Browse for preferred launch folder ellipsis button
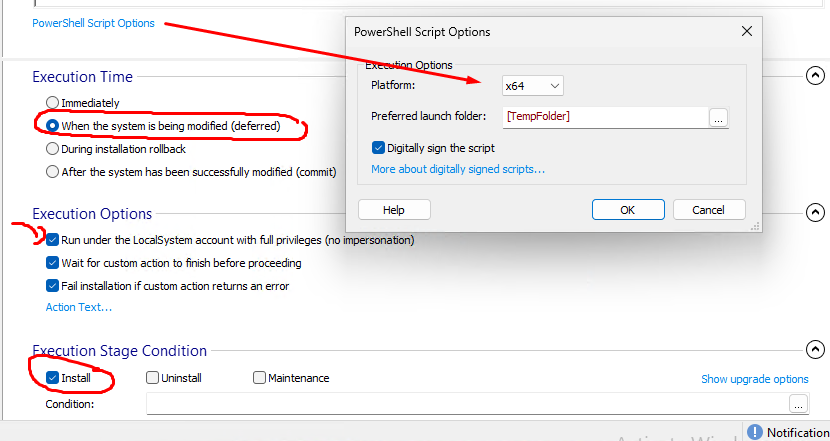Screen dimensions: 830x441 coord(718,118)
